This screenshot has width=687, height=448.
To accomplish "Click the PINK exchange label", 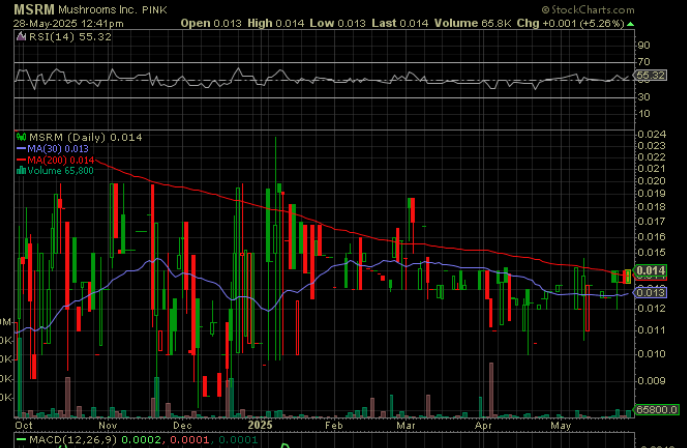I will pyautogui.click(x=154, y=10).
